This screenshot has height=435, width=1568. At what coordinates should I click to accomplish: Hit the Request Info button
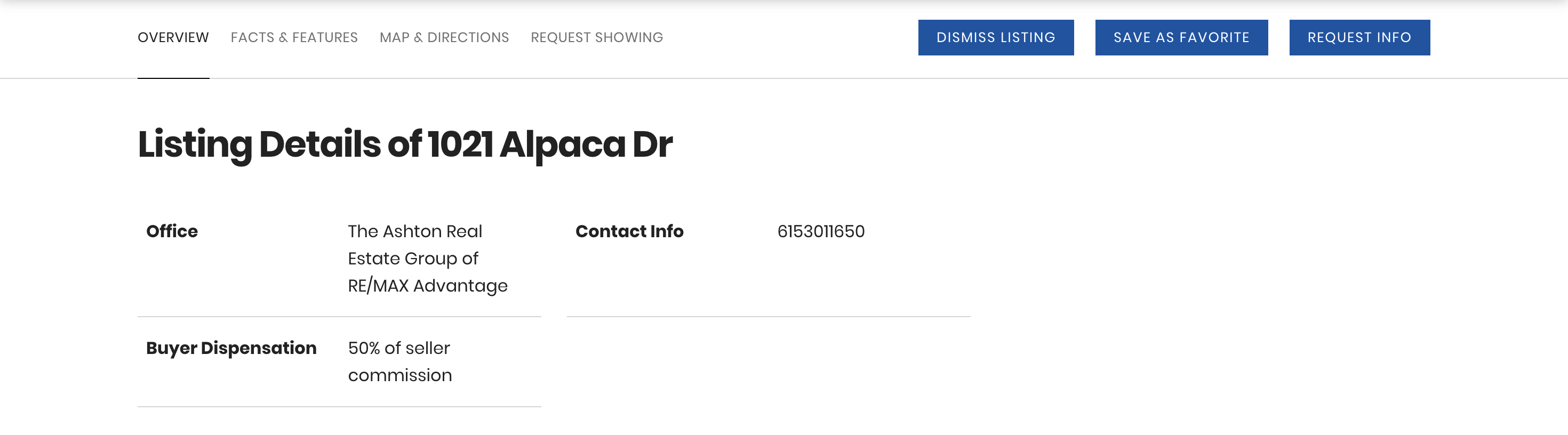(x=1359, y=38)
